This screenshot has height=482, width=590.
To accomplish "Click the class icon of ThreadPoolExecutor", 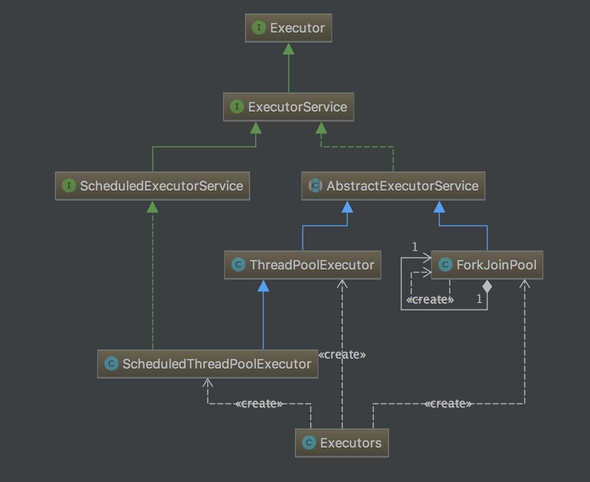I will [238, 265].
